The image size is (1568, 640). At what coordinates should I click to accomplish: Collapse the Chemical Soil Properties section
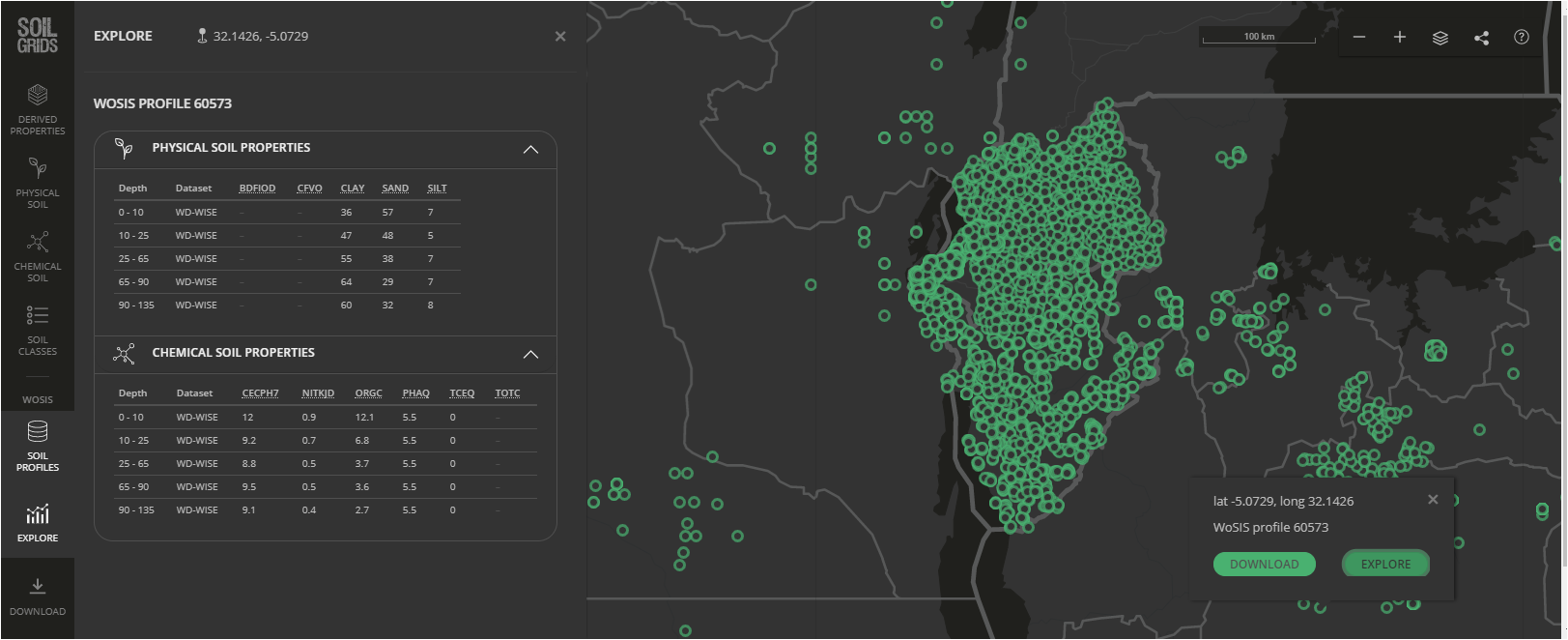point(530,354)
